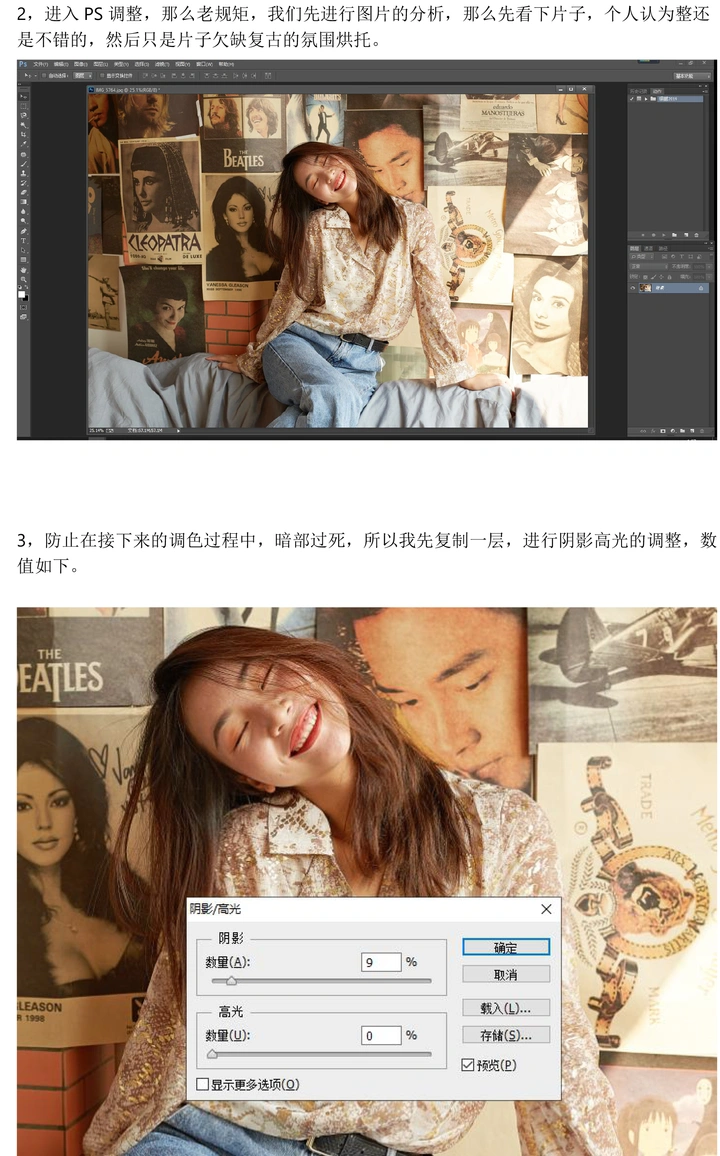Click the foreground color swatch
The height and width of the screenshot is (1156, 720).
(x=21, y=293)
